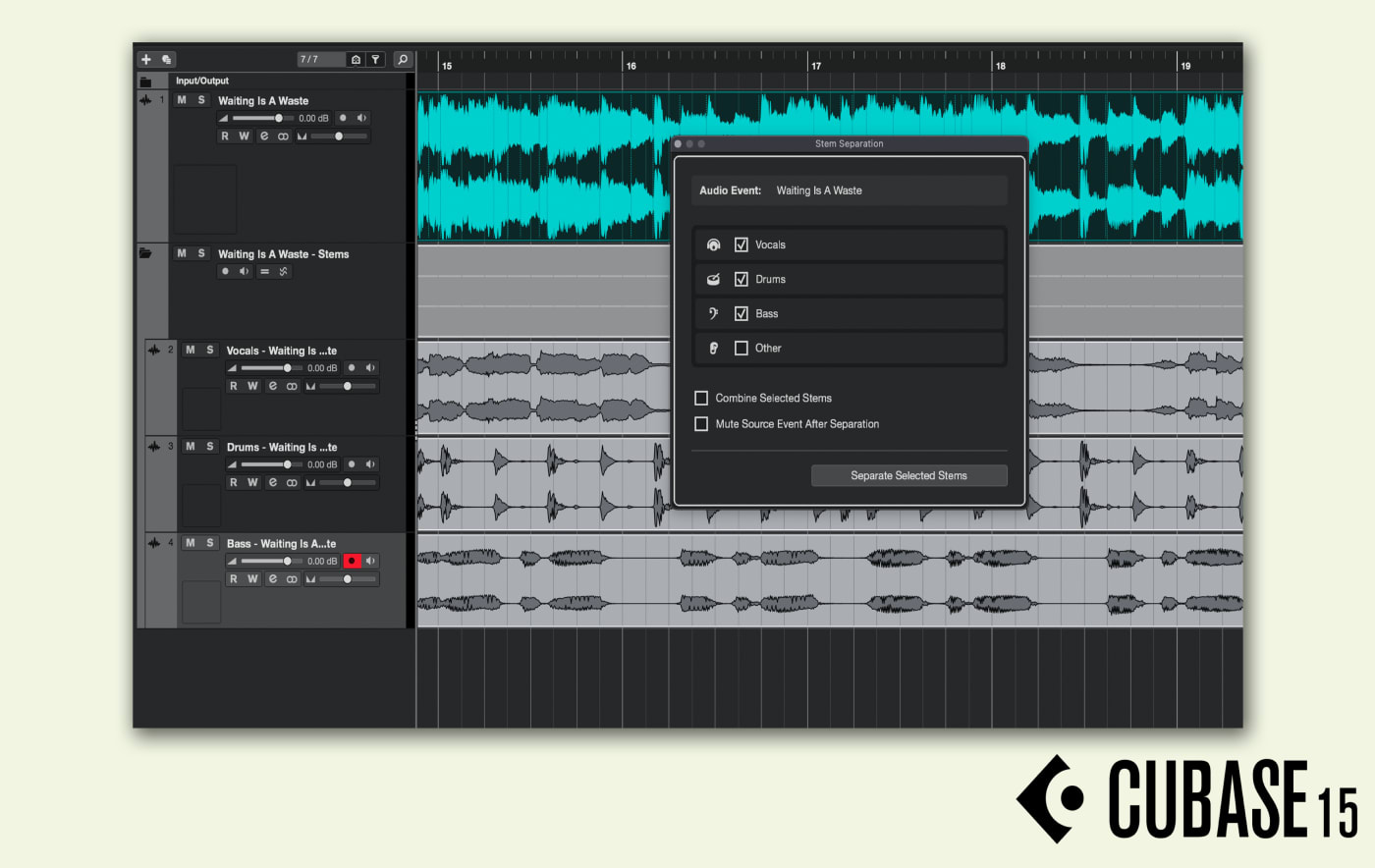
Task: Open the track search magnifier icon
Action: 403,60
